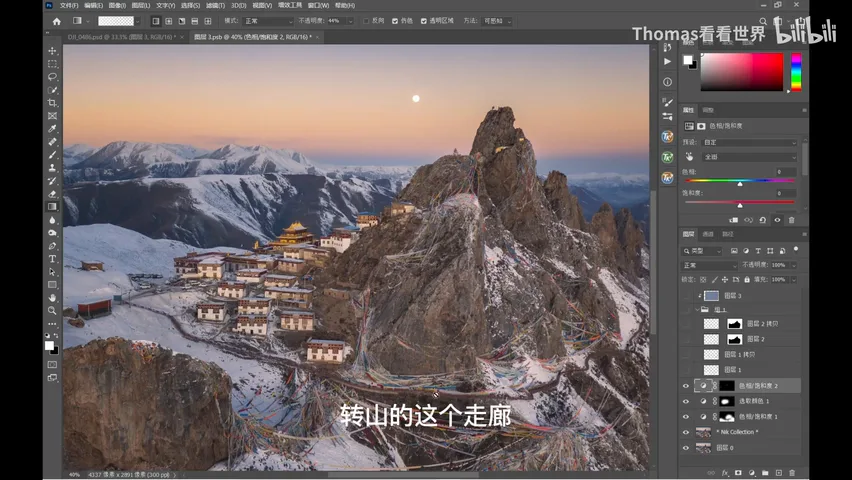
Task: Select the Horizontal Type tool
Action: click(52, 259)
